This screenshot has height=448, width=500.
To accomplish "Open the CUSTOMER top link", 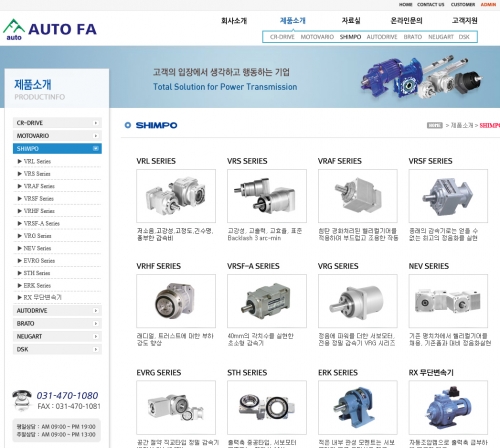I will [x=463, y=4].
